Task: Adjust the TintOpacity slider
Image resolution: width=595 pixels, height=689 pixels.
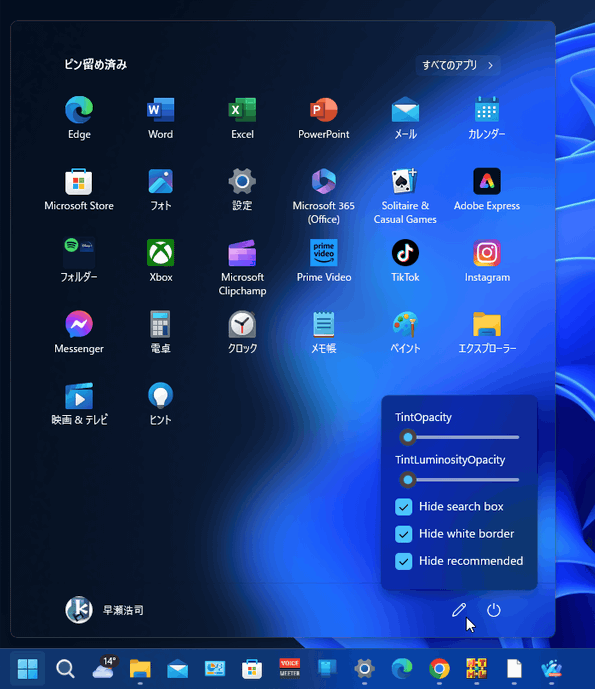Action: (459, 437)
